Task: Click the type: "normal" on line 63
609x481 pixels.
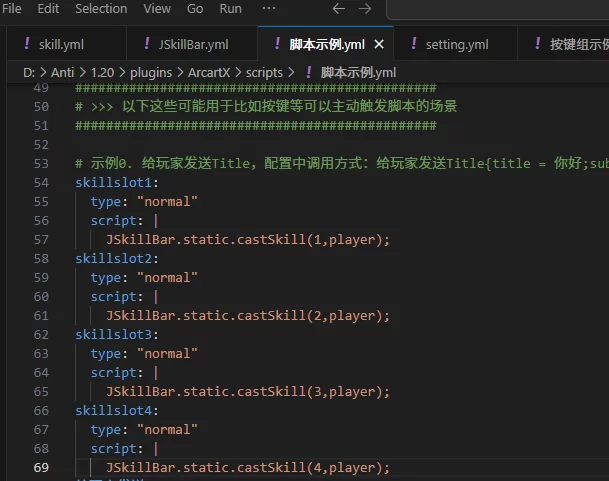Action: coord(144,354)
